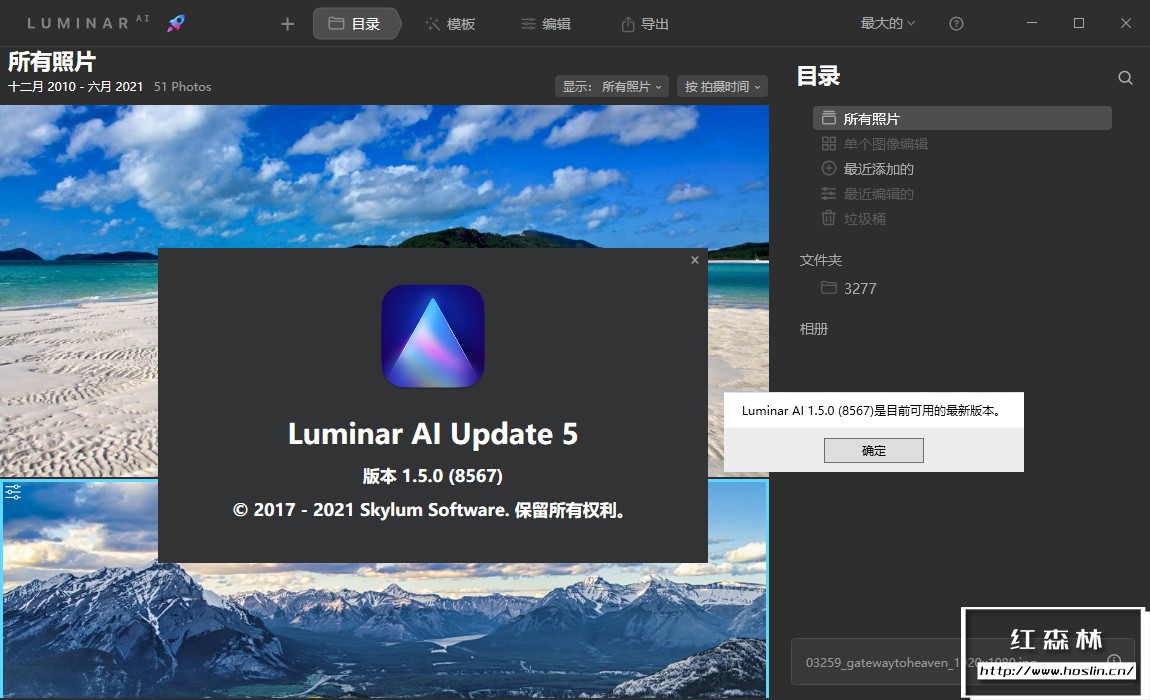Switch to the 编辑 edit tab
1150x700 pixels.
tap(546, 24)
